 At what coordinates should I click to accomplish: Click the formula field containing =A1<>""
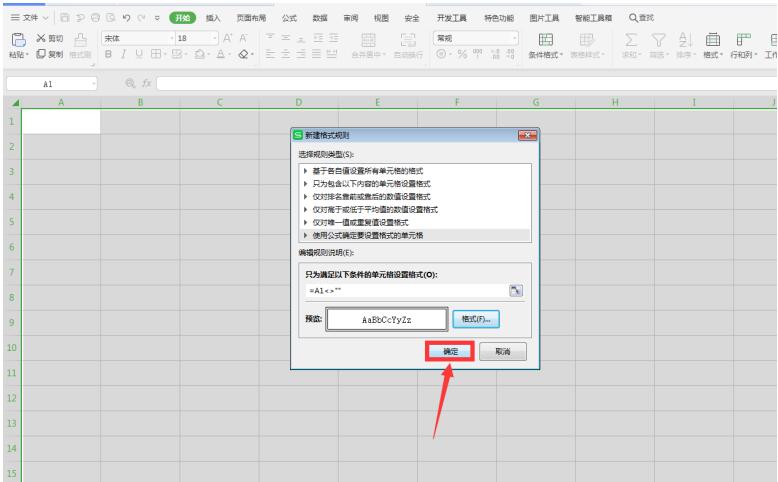pyautogui.click(x=407, y=290)
